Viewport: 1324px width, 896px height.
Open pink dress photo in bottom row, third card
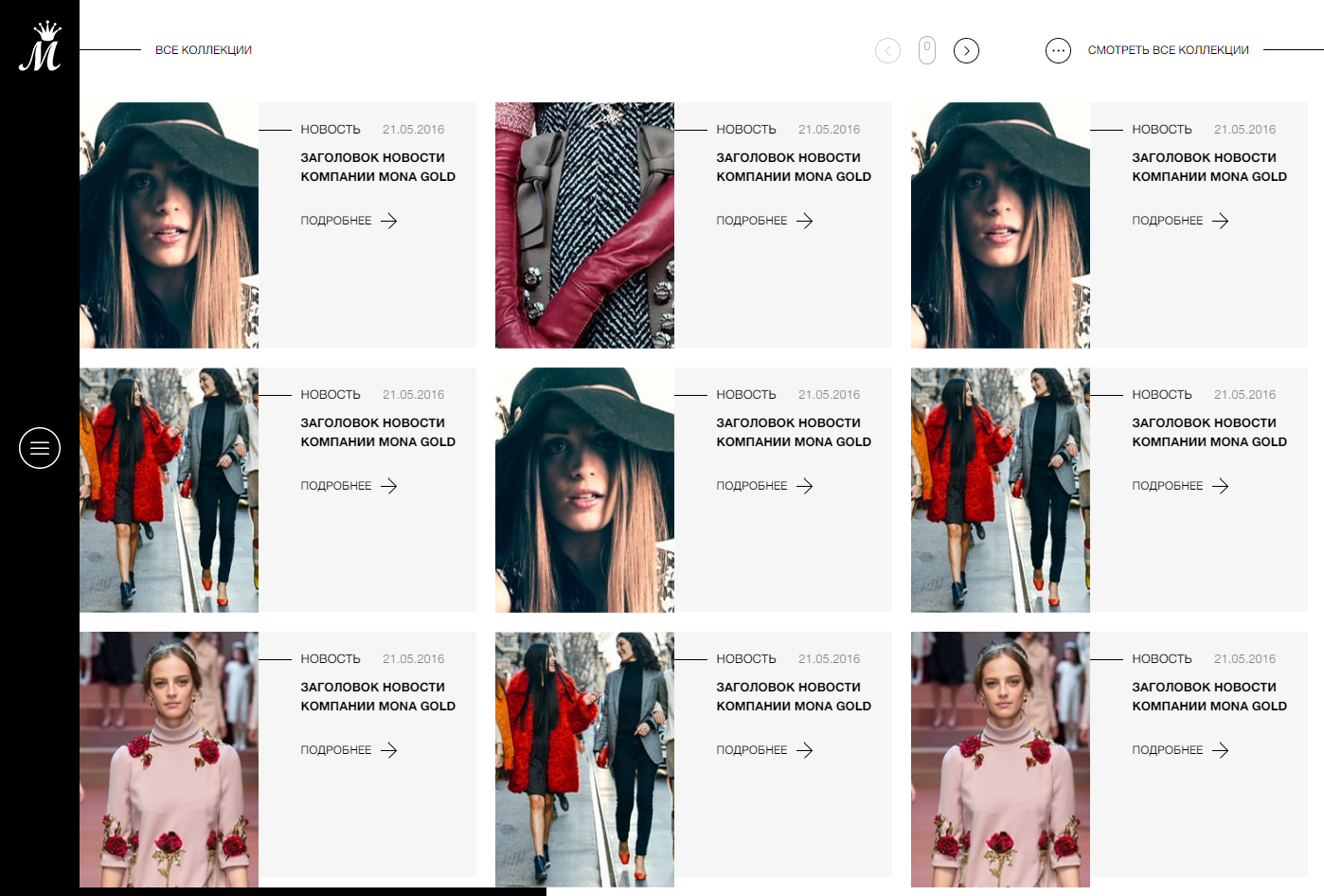[1000, 760]
